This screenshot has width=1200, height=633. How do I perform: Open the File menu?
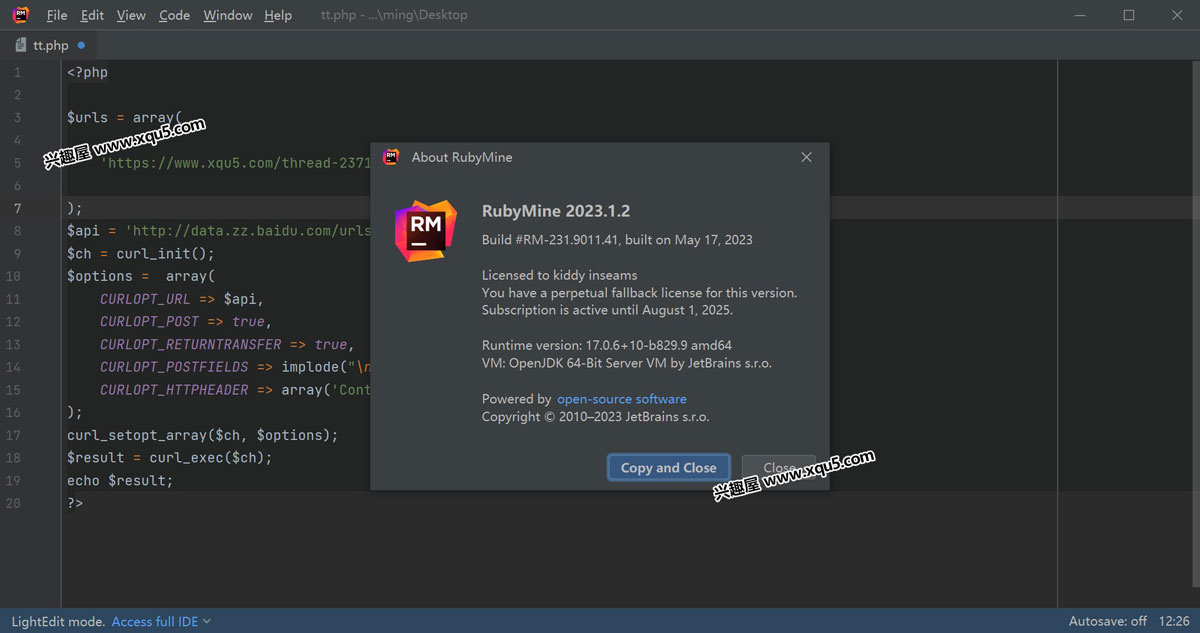click(x=57, y=15)
